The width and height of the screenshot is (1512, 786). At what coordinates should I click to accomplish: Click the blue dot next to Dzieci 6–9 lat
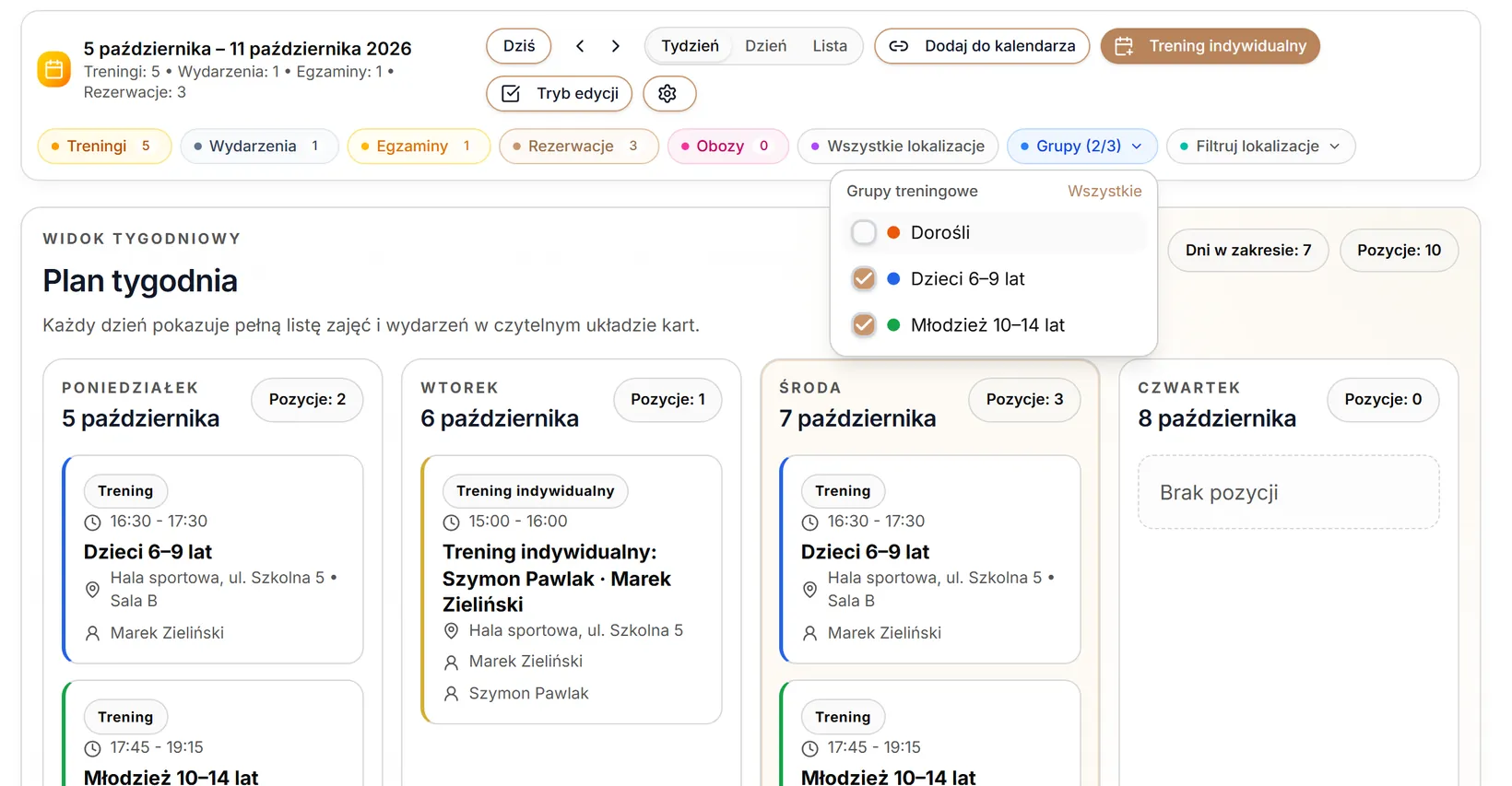[893, 278]
